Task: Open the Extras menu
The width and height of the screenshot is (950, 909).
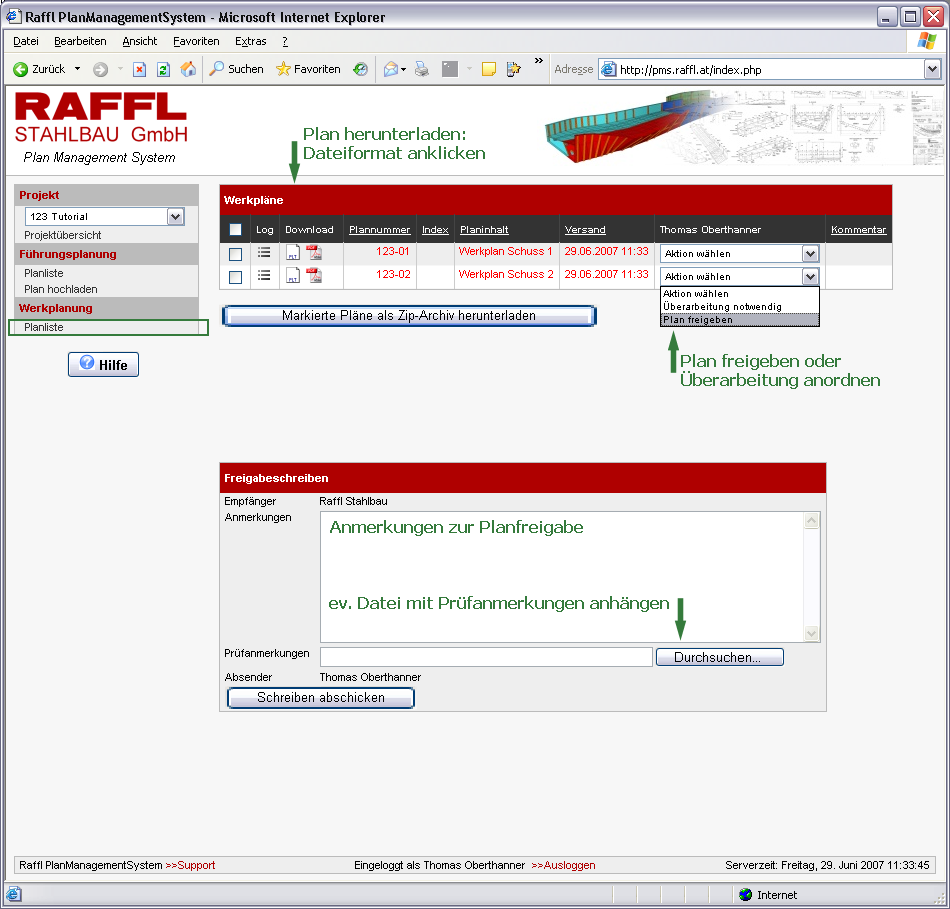Action: (250, 41)
